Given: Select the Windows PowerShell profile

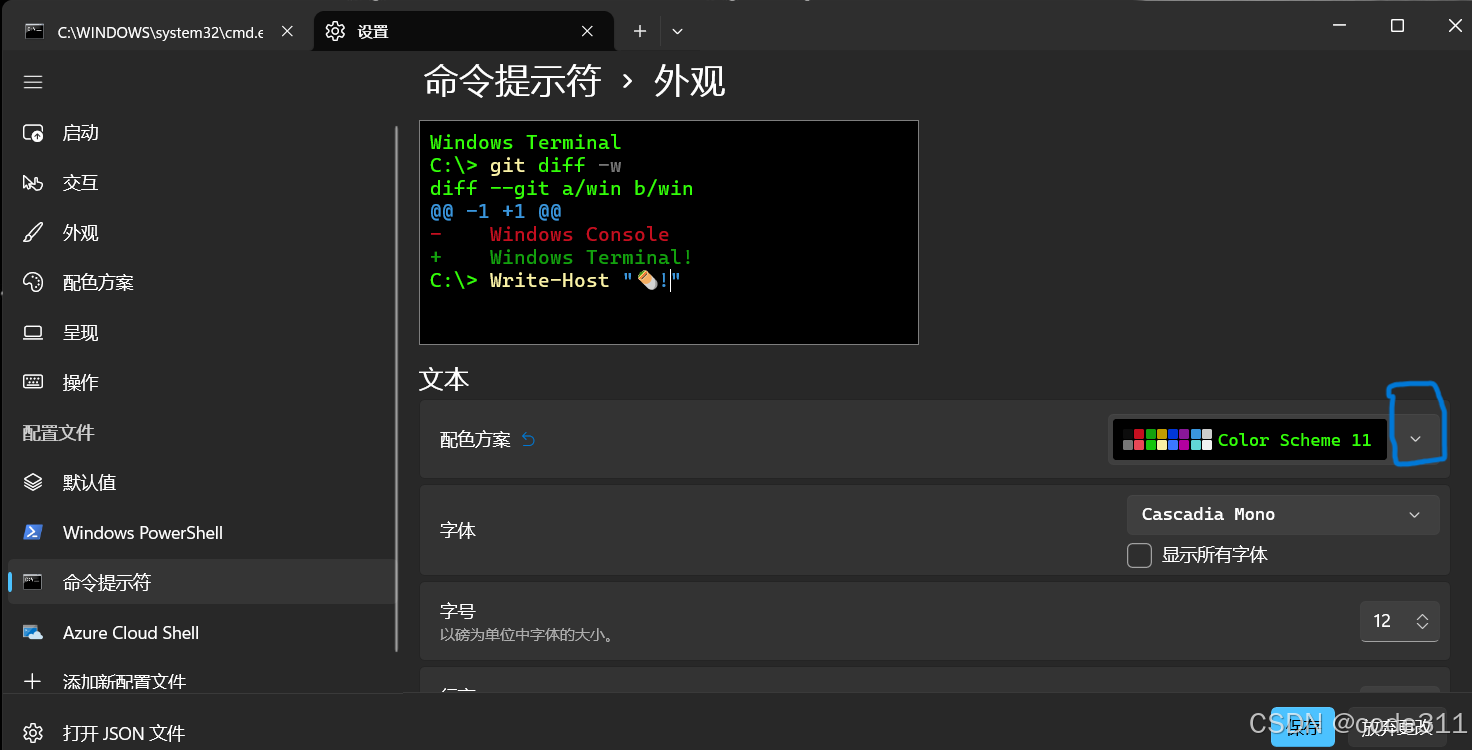Looking at the screenshot, I should 200,533.
